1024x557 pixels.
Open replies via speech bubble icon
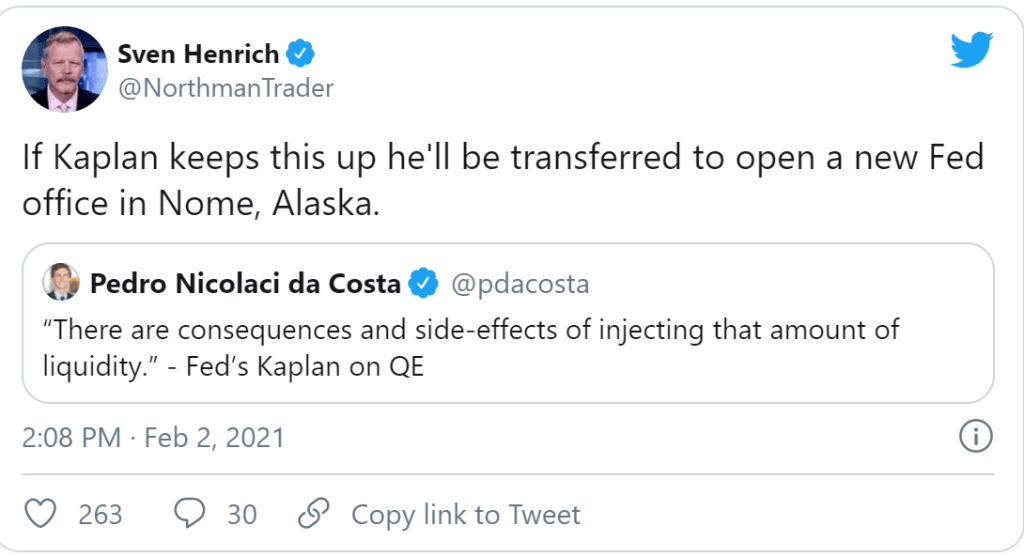click(x=190, y=514)
